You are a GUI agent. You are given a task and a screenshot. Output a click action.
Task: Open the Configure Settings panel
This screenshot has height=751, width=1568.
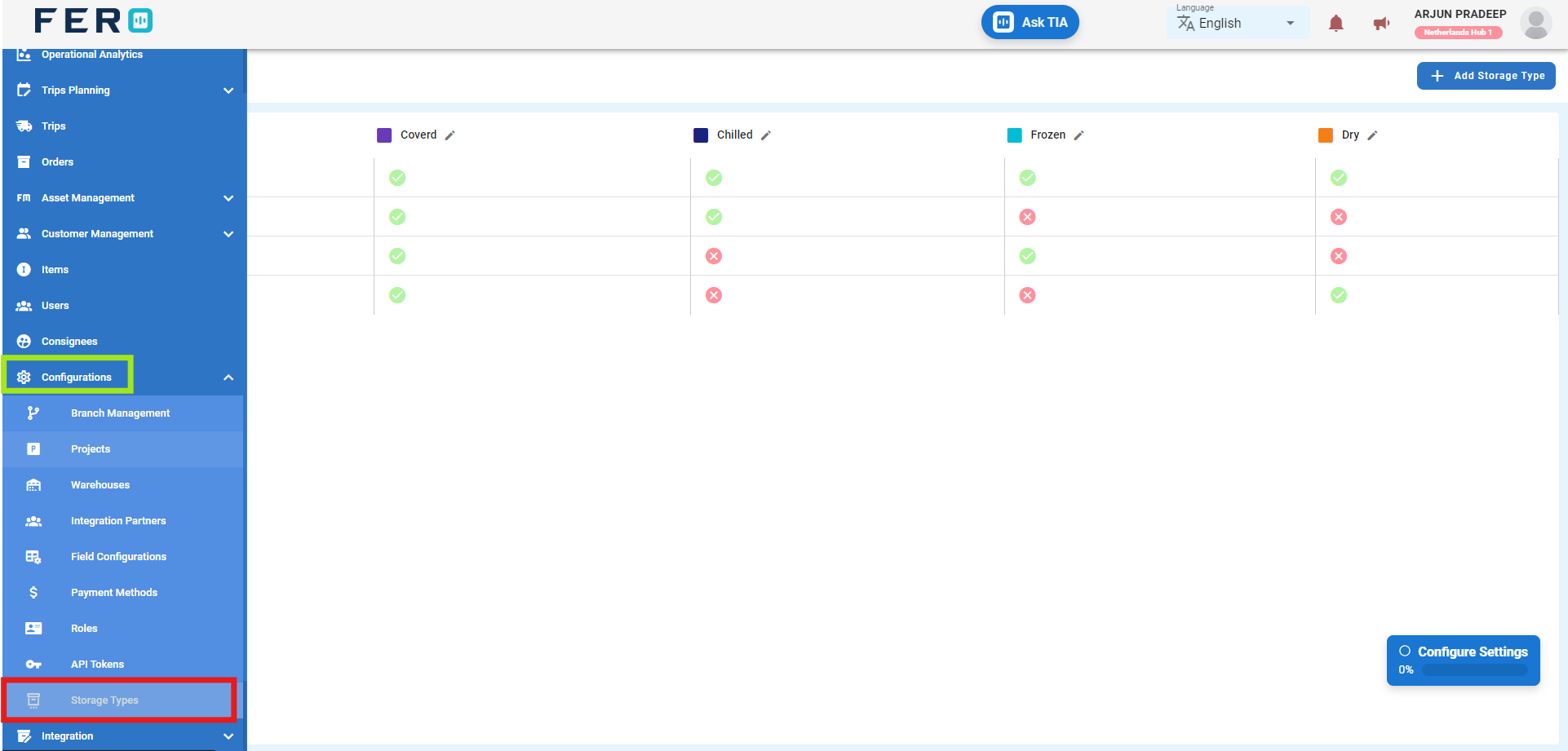(x=1463, y=660)
